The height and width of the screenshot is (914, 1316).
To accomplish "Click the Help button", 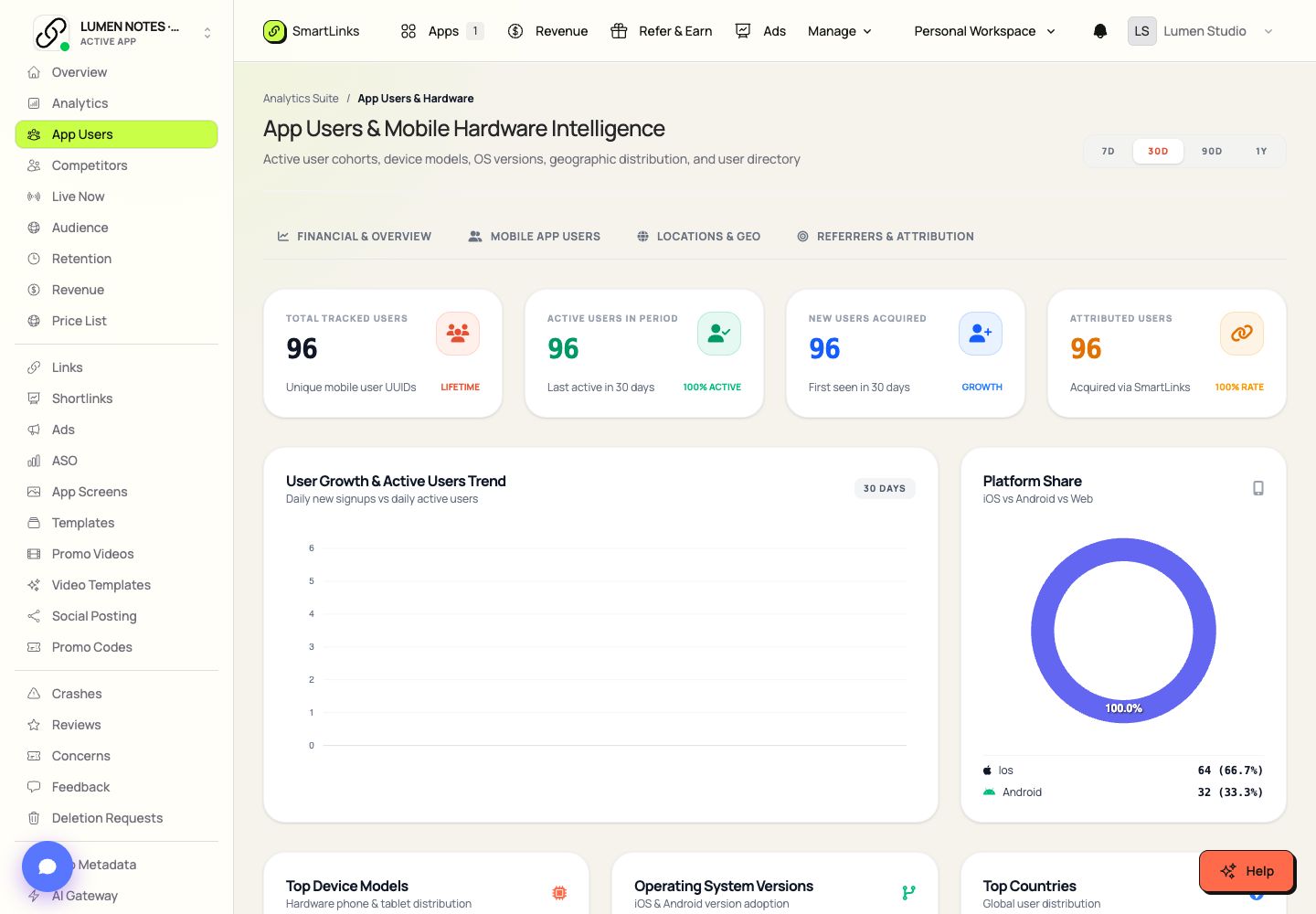I will tap(1247, 871).
